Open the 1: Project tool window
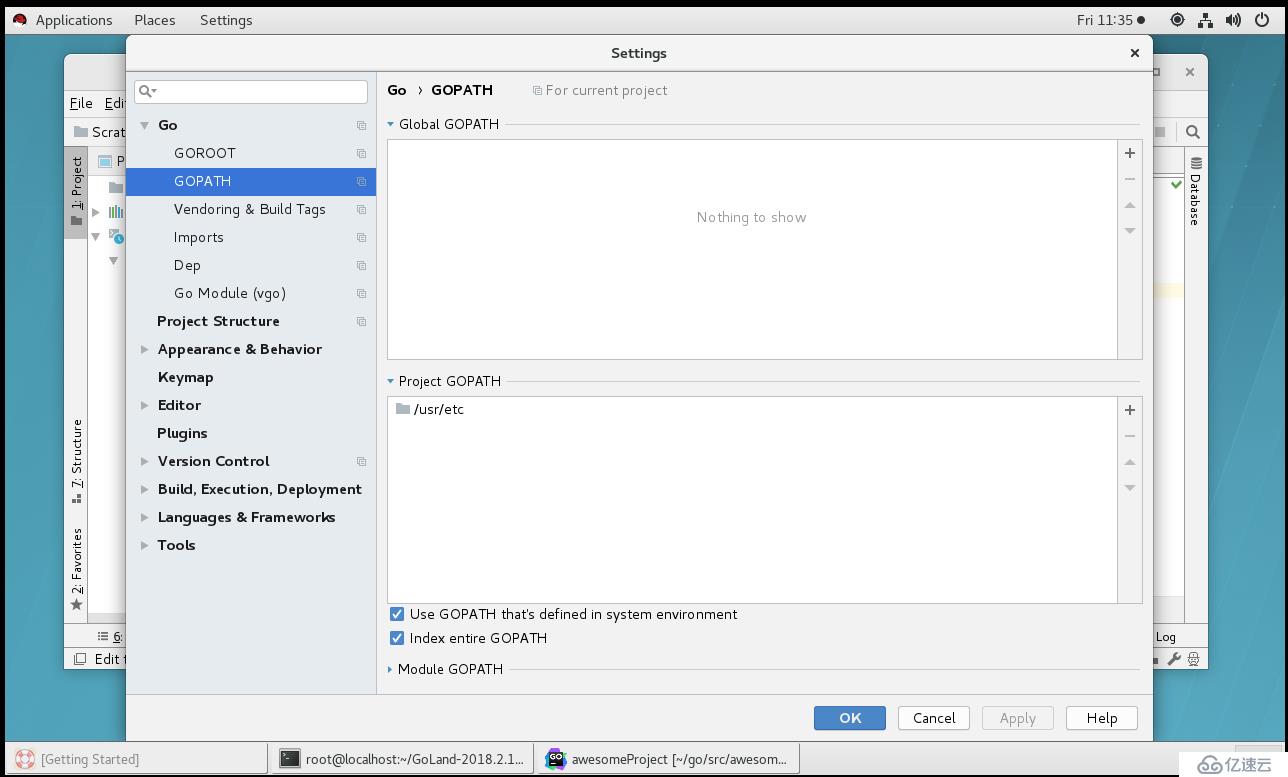Viewport: 1288px width, 777px height. pyautogui.click(x=76, y=191)
